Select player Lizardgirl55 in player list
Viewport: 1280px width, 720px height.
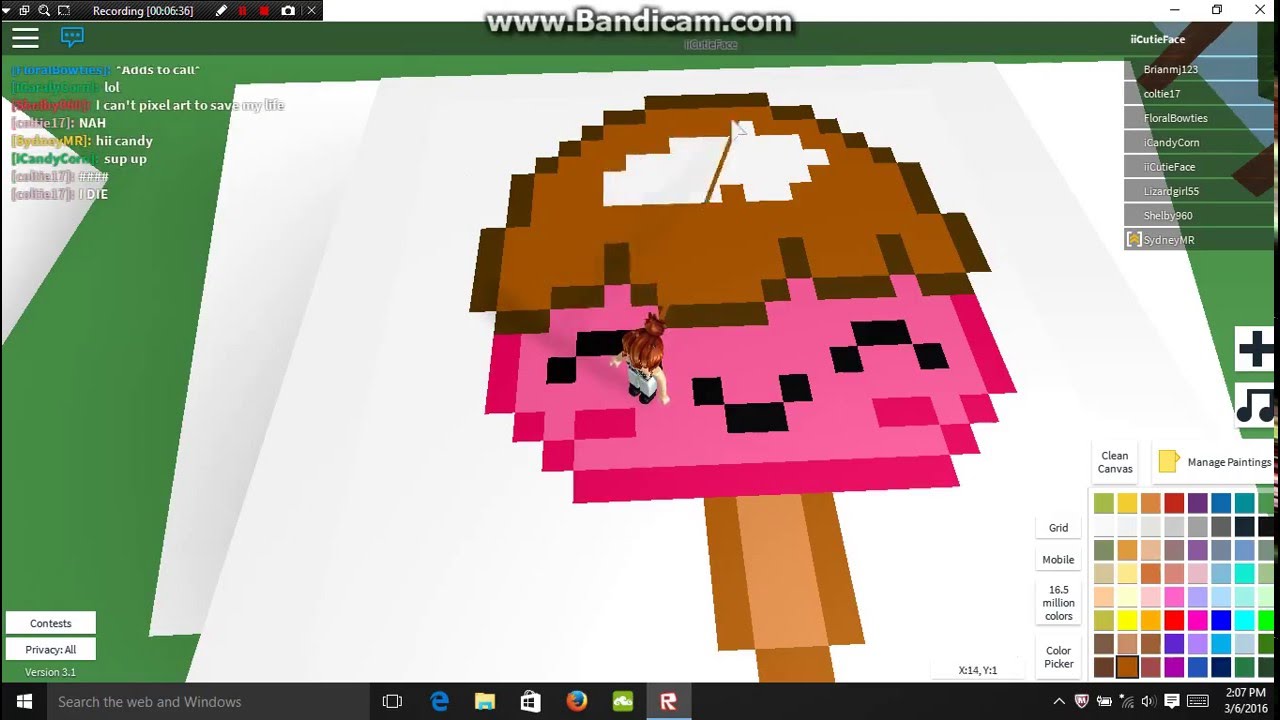[x=1201, y=191]
